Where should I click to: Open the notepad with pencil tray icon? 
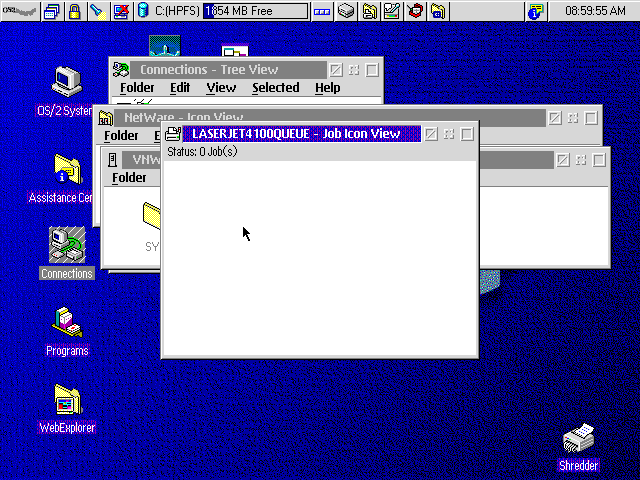tap(392, 11)
